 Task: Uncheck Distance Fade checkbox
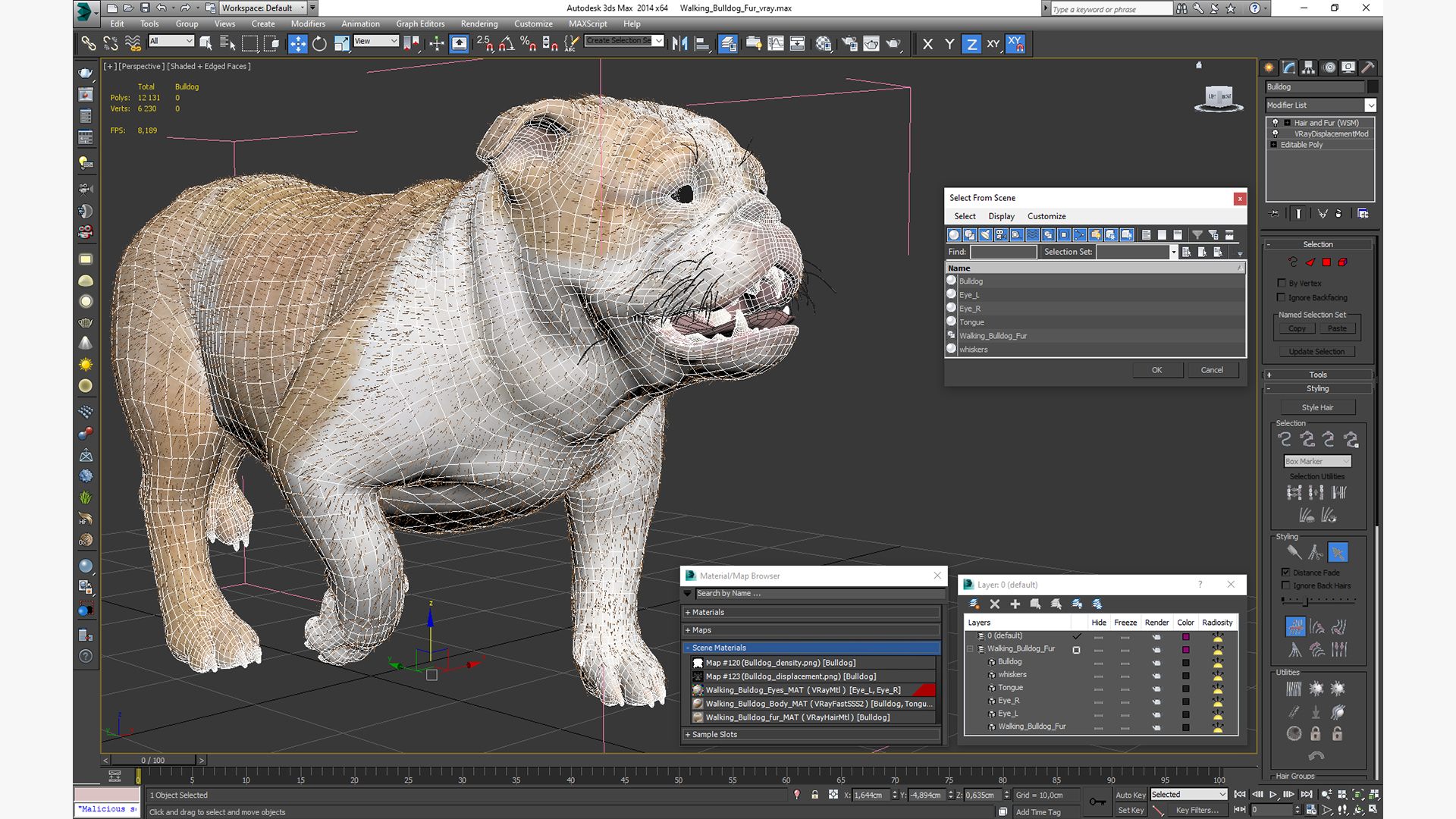tap(1285, 573)
